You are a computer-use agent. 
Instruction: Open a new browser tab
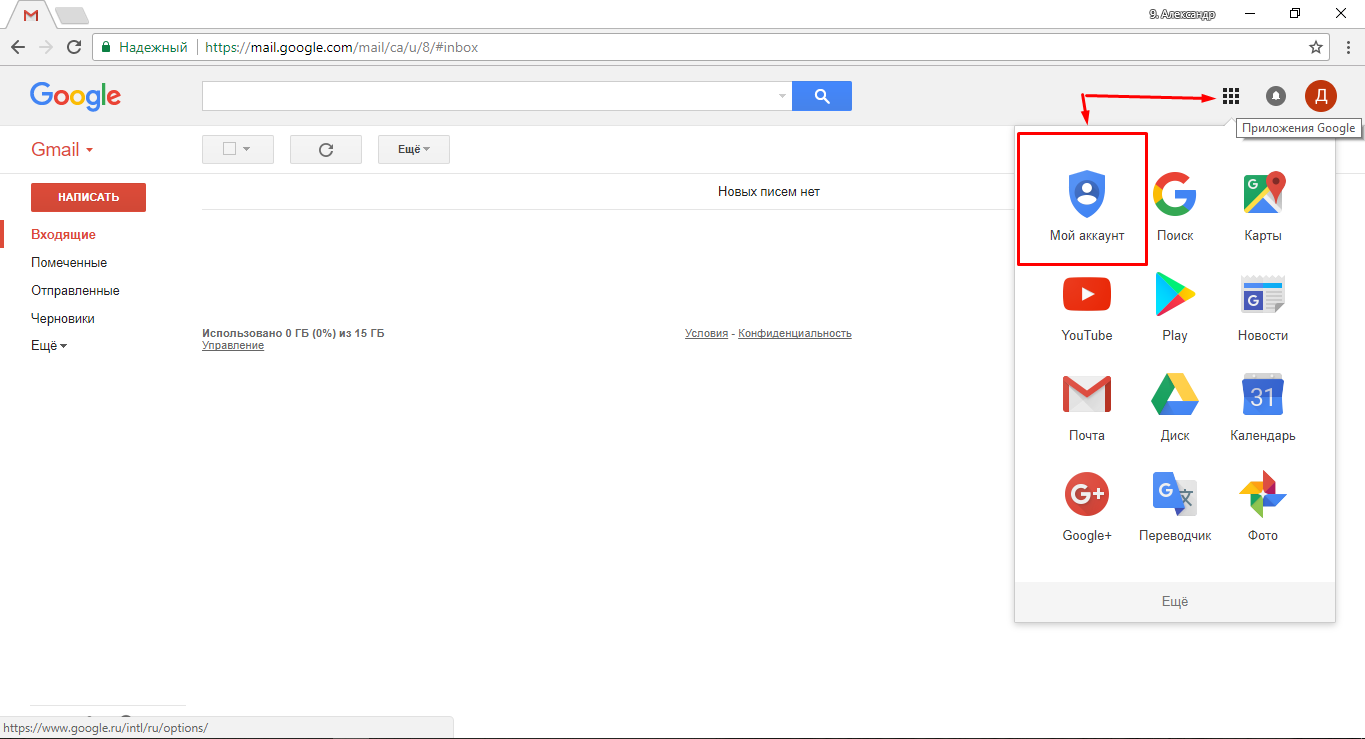tap(72, 16)
